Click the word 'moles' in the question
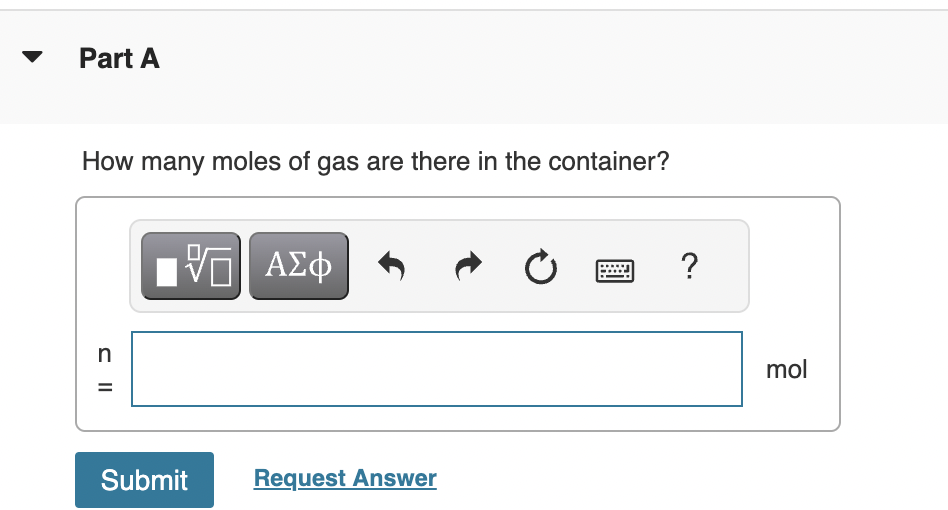Image resolution: width=948 pixels, height=510 pixels. coord(245,161)
